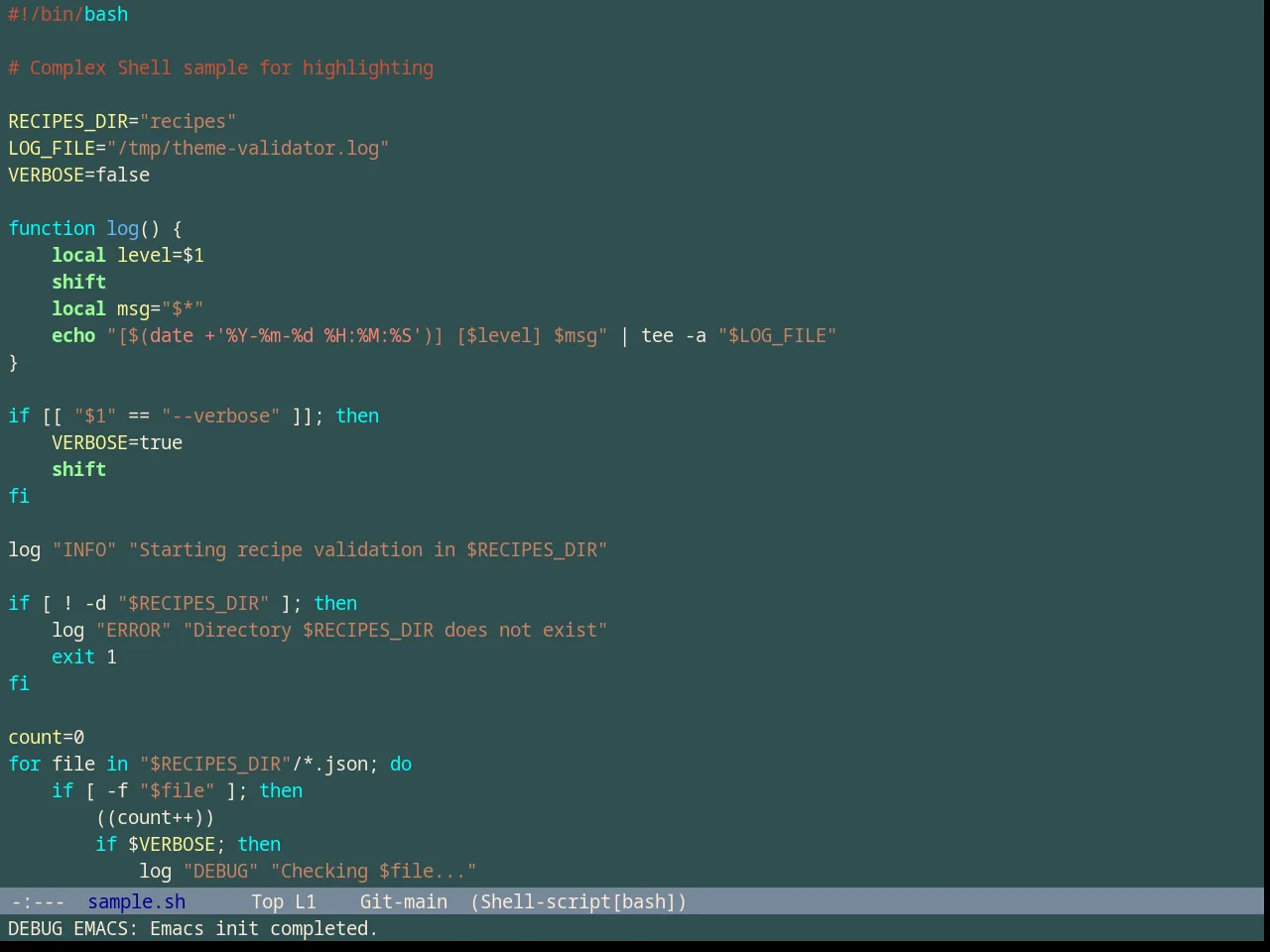
Task: Click the RECIPES_DIR variable assignment line
Action: point(122,121)
